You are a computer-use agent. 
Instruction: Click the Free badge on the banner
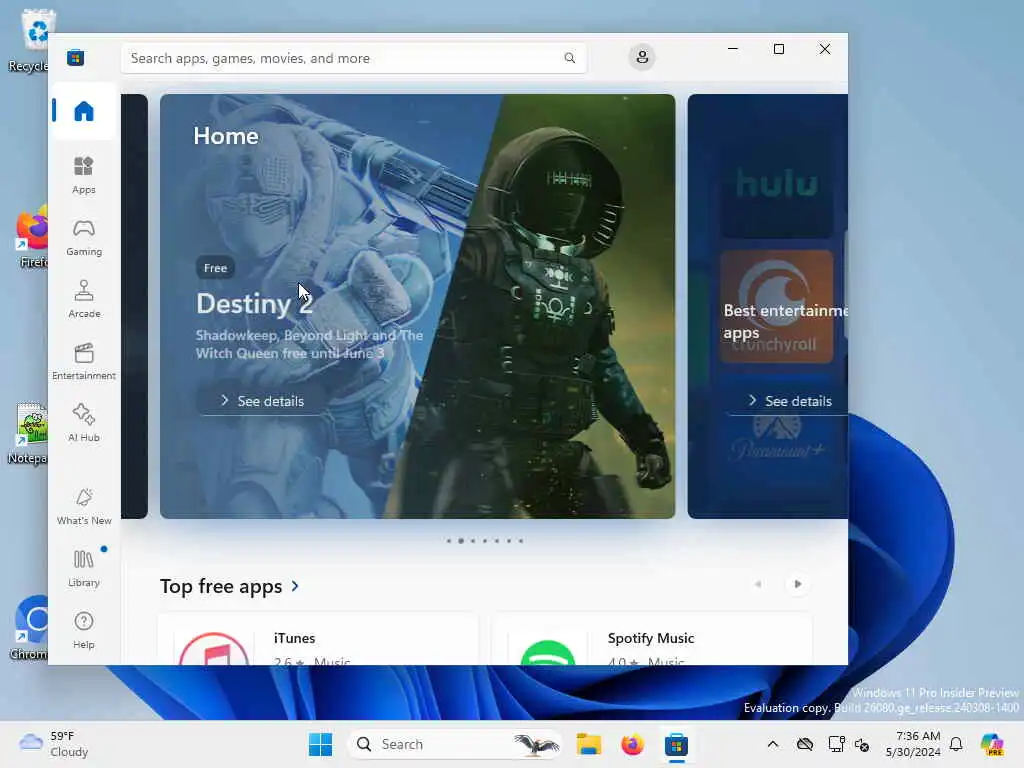(216, 268)
